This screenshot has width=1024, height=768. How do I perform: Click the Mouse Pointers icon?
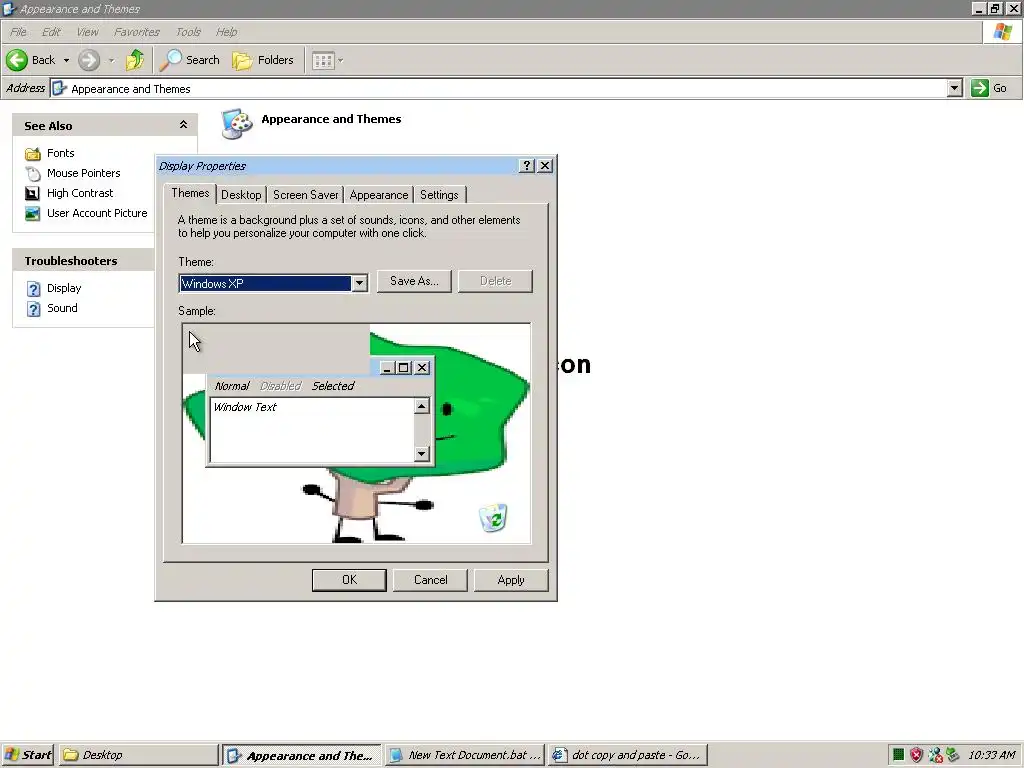33,174
